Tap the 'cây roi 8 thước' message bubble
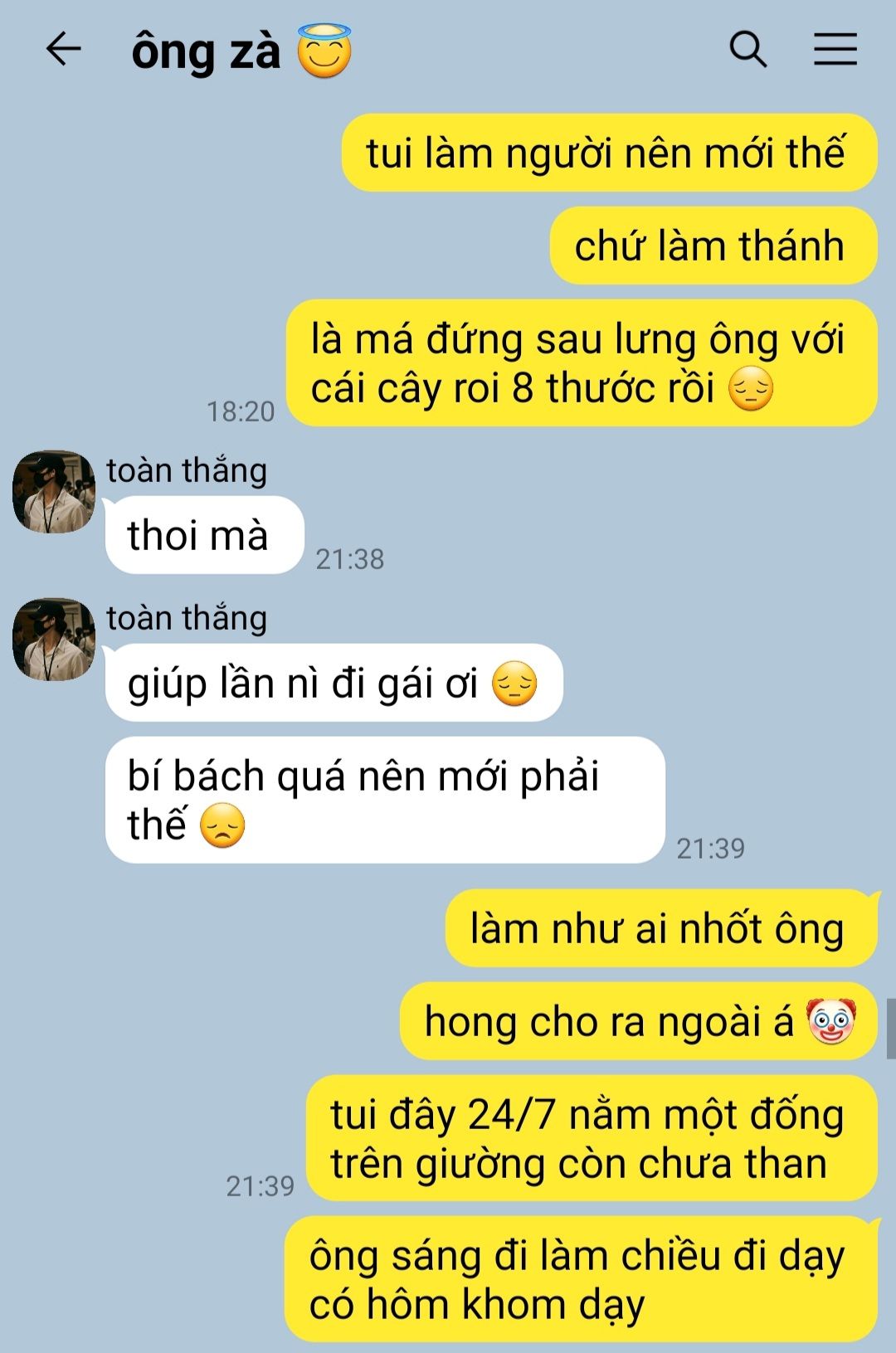The image size is (896, 1353). 582,363
